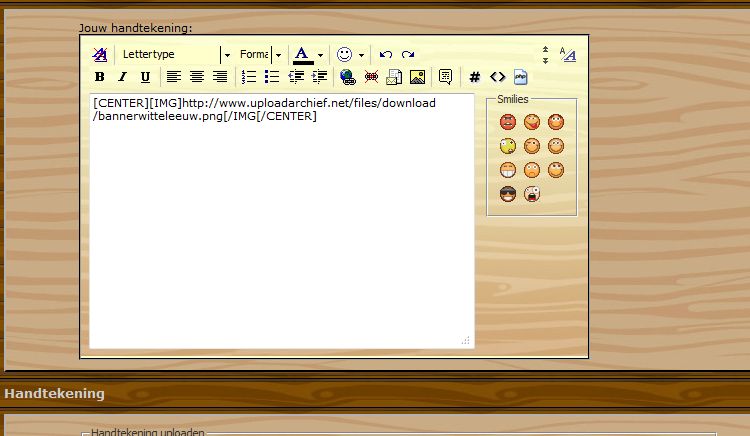
Task: Wrap selection in PHP tags
Action: (520, 77)
